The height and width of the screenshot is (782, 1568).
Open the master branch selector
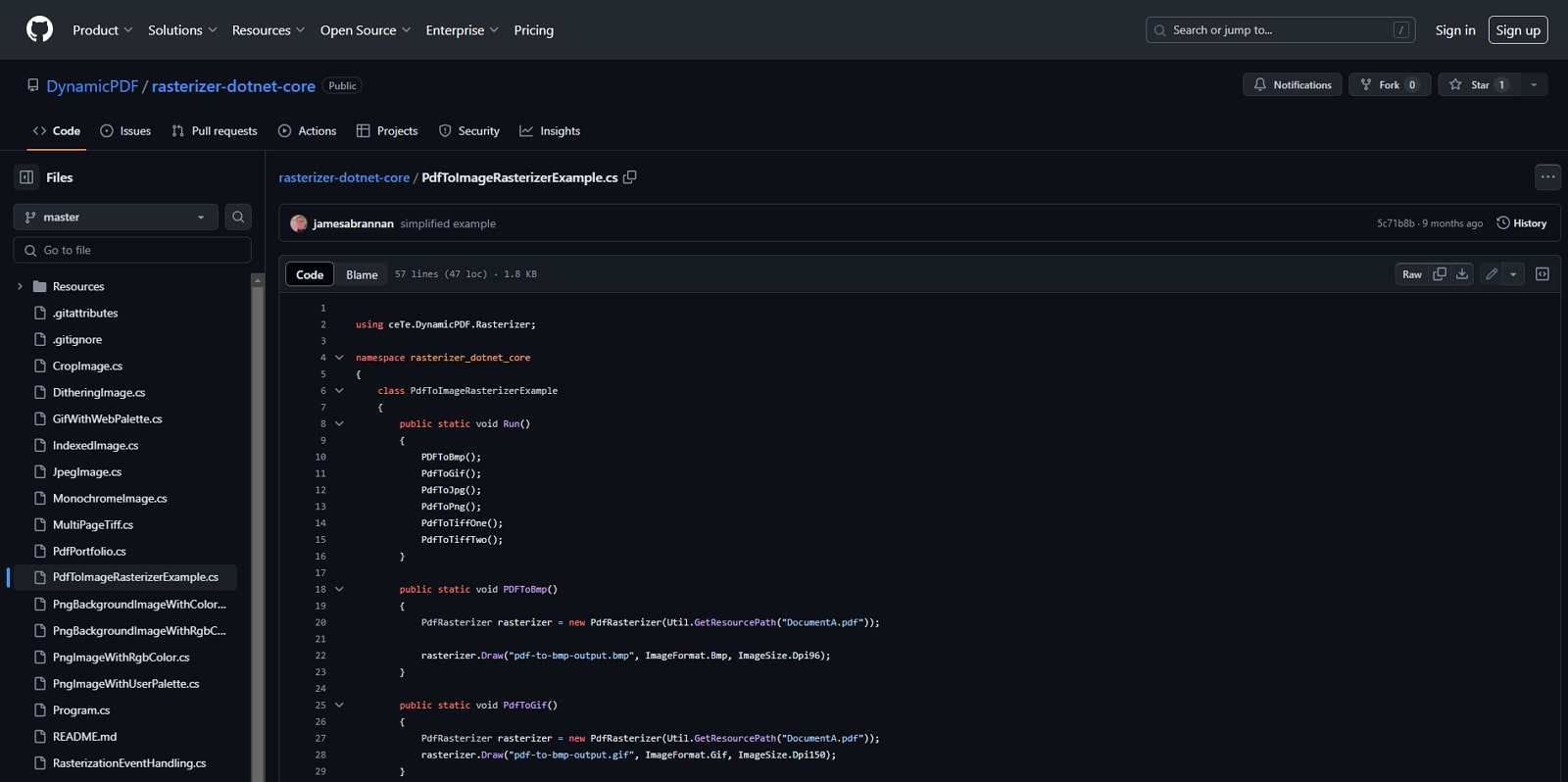coord(116,217)
